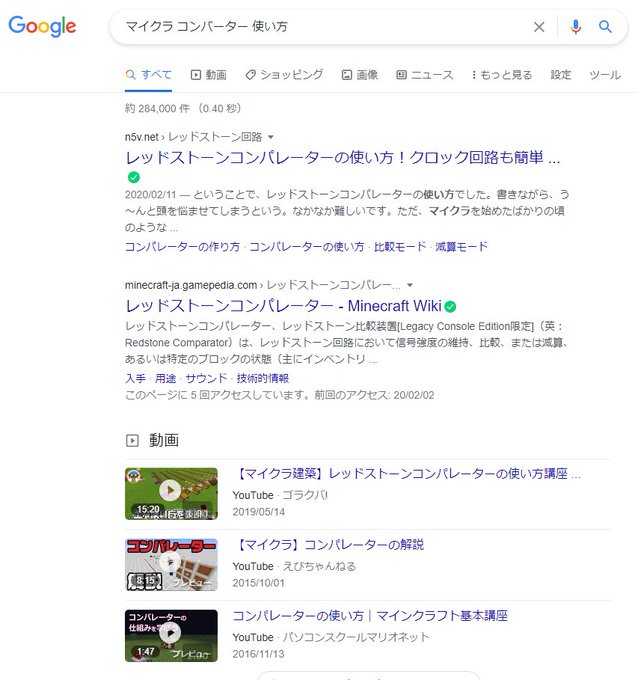The height and width of the screenshot is (680, 638).
Task: Click the date 2015/10/01
Action: 258,583
